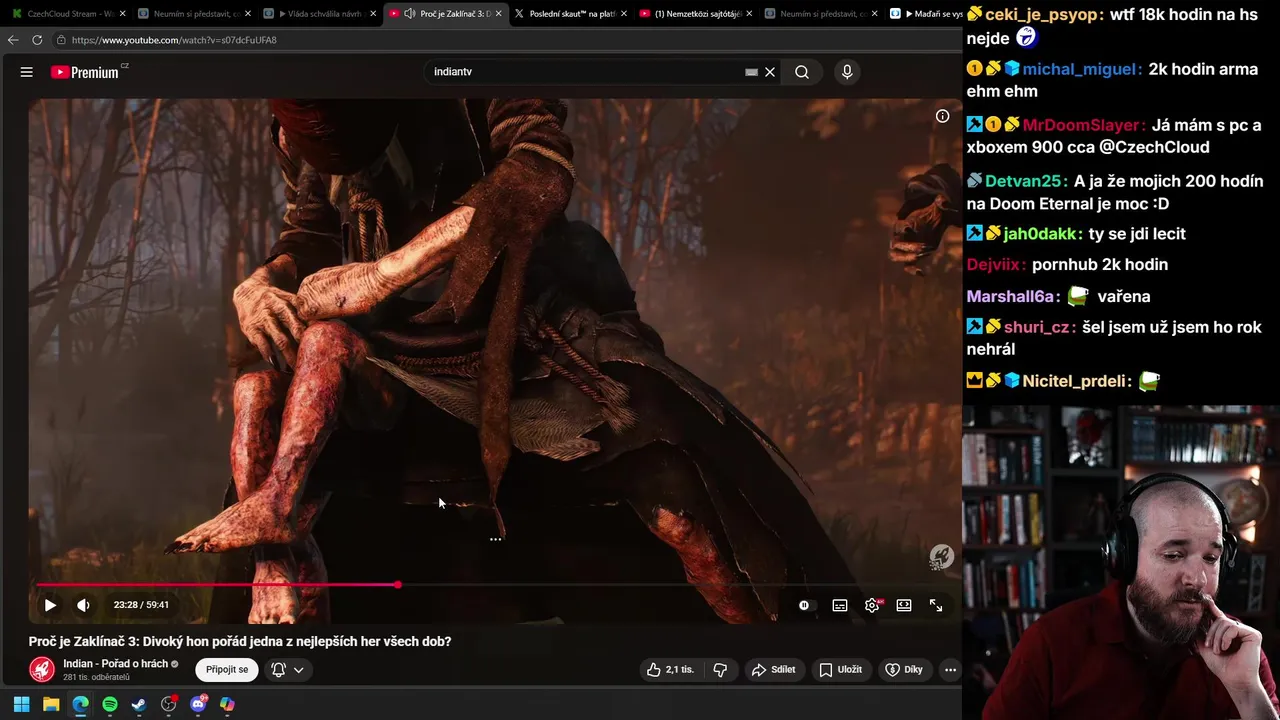Switch to theater mode
Viewport: 1280px width, 720px height.
(904, 605)
